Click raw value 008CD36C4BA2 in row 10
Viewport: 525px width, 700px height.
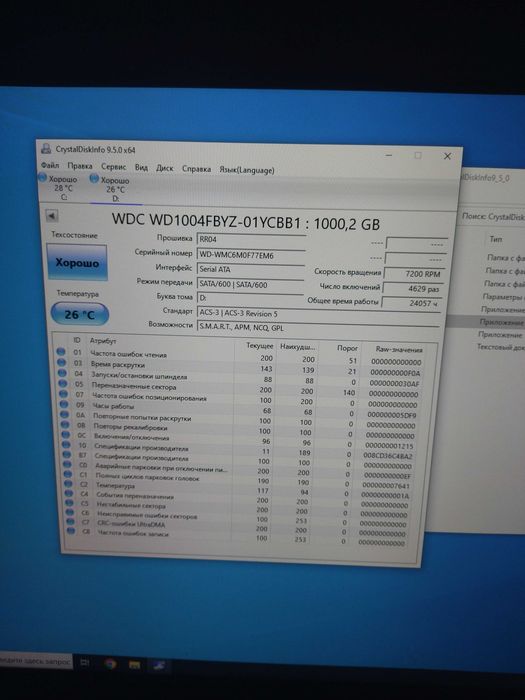(x=388, y=456)
